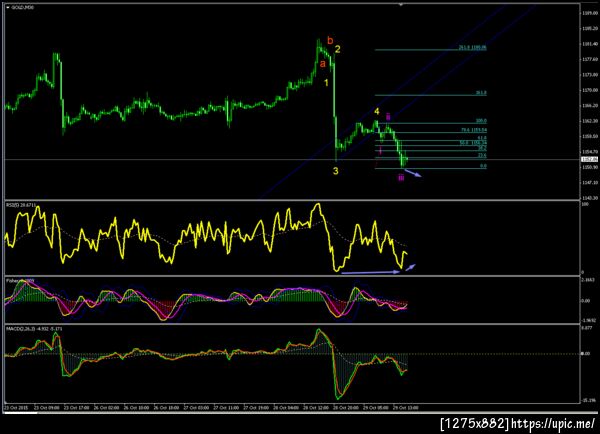Select the magenta sub-wave label 'ii'

click(388, 116)
